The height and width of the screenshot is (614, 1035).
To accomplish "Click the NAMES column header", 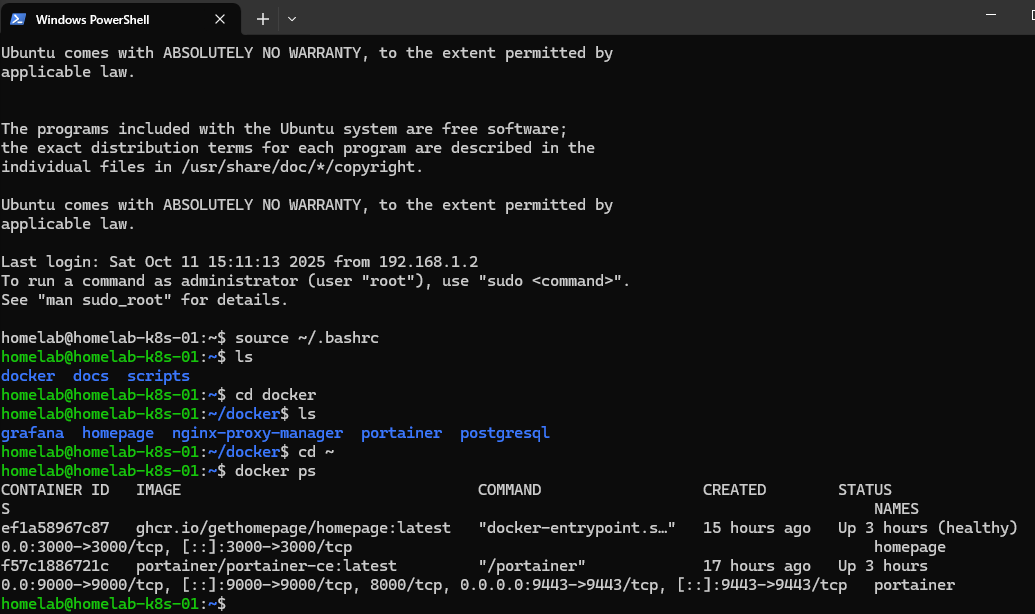I will coord(896,509).
